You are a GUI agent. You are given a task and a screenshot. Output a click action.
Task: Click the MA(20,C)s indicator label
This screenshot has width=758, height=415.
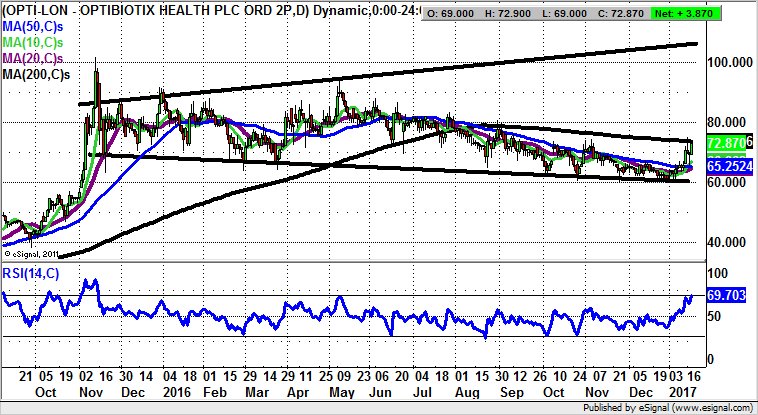pos(31,60)
